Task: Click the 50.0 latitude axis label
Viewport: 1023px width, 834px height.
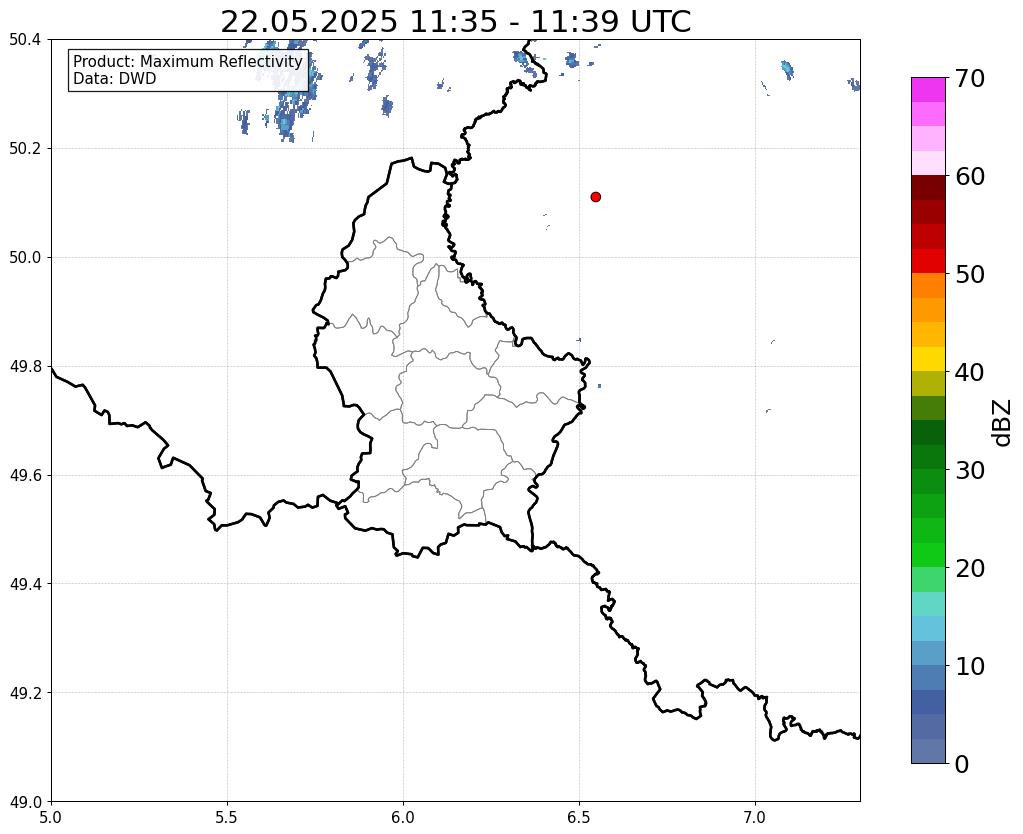Action: 25,258
